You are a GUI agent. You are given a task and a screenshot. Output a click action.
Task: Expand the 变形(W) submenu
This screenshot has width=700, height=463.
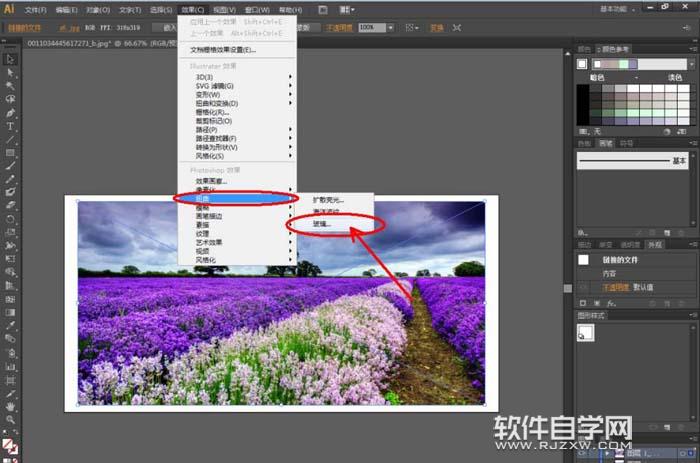[x=237, y=95]
